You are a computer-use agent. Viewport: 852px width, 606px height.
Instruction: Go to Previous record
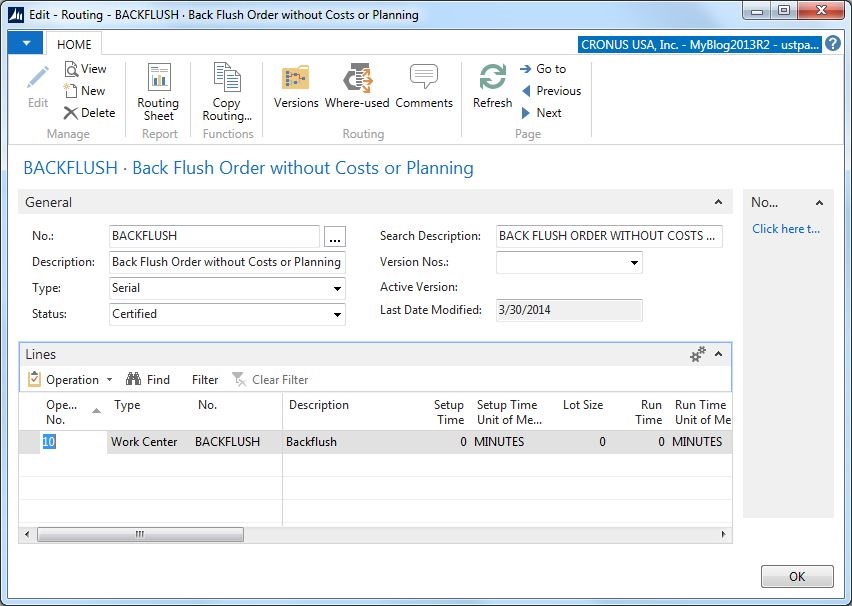(x=551, y=91)
